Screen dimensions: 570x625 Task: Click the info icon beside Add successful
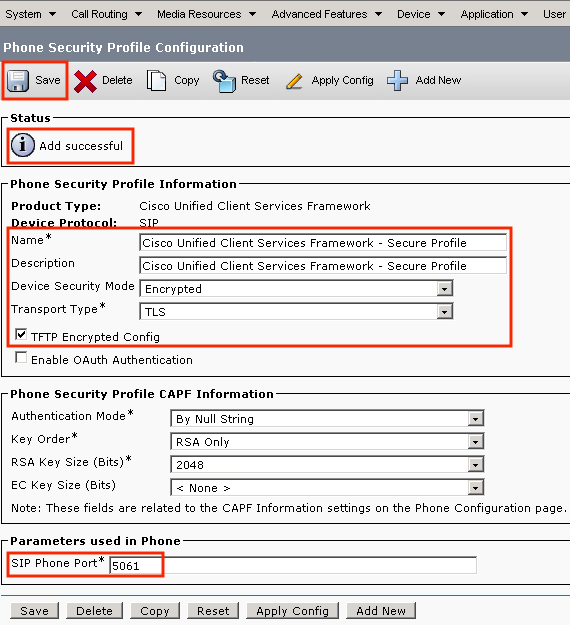tap(22, 145)
